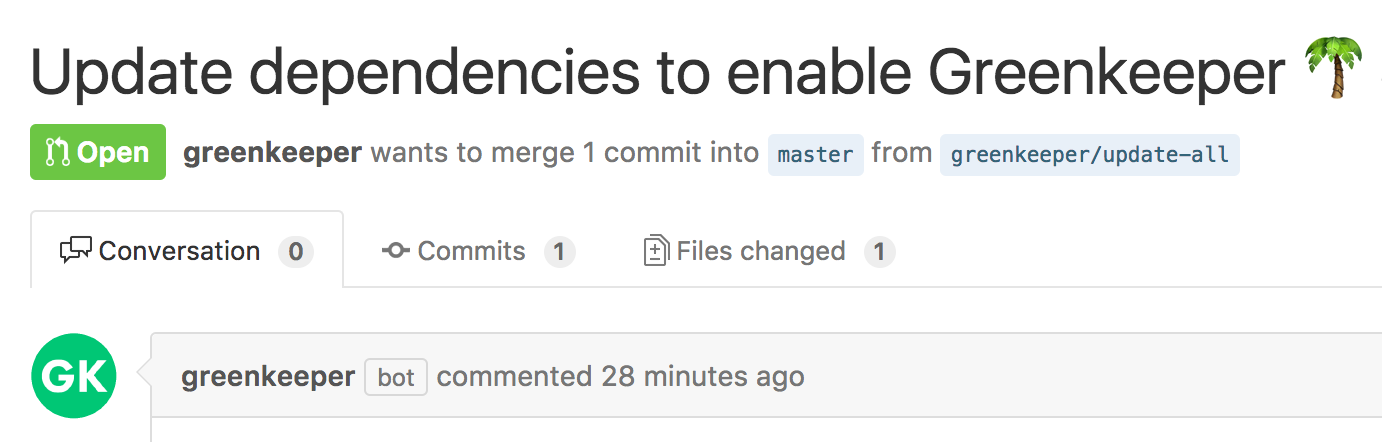Screen dimensions: 1382x442
Task: Click the 28 minutes ago timestamp
Action: 703,377
